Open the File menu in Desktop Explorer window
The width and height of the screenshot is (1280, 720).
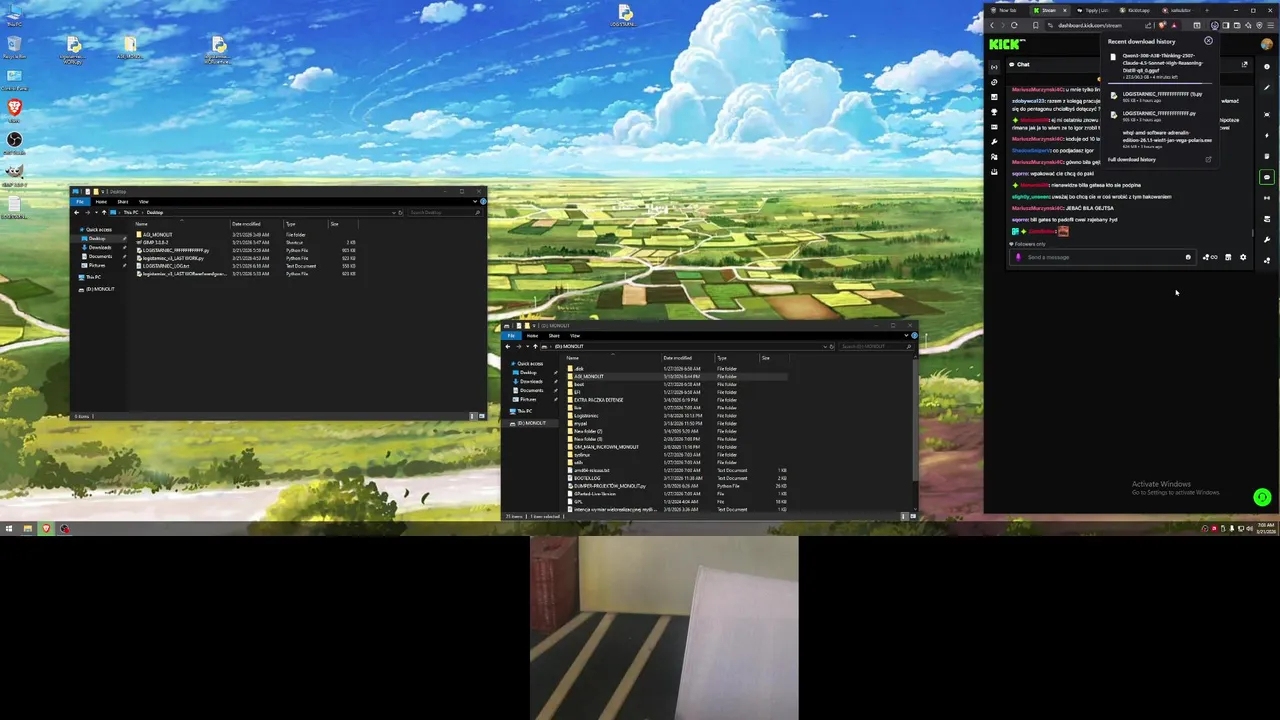80,201
